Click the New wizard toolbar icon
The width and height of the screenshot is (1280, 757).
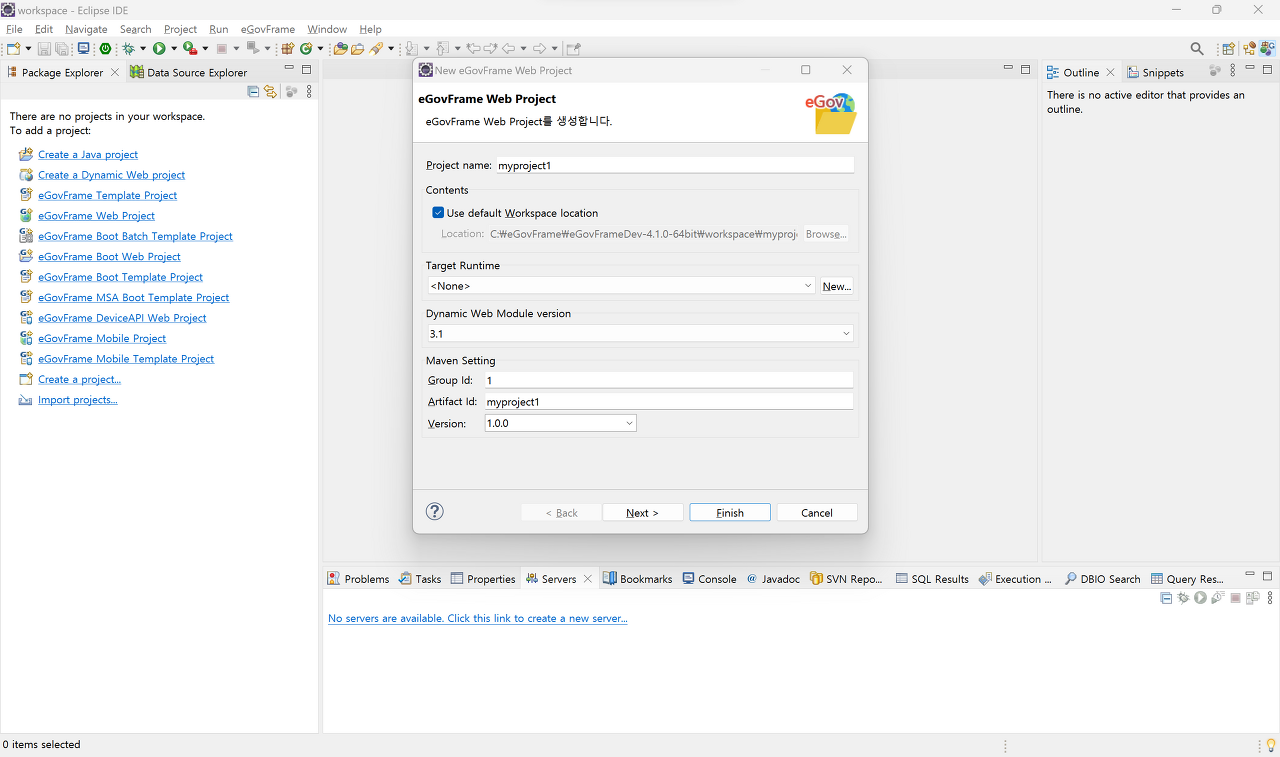tap(13, 48)
